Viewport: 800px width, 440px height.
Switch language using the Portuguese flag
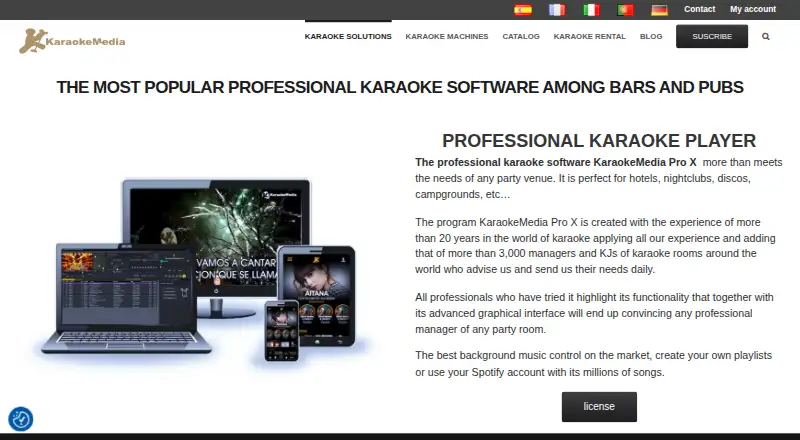(x=625, y=10)
